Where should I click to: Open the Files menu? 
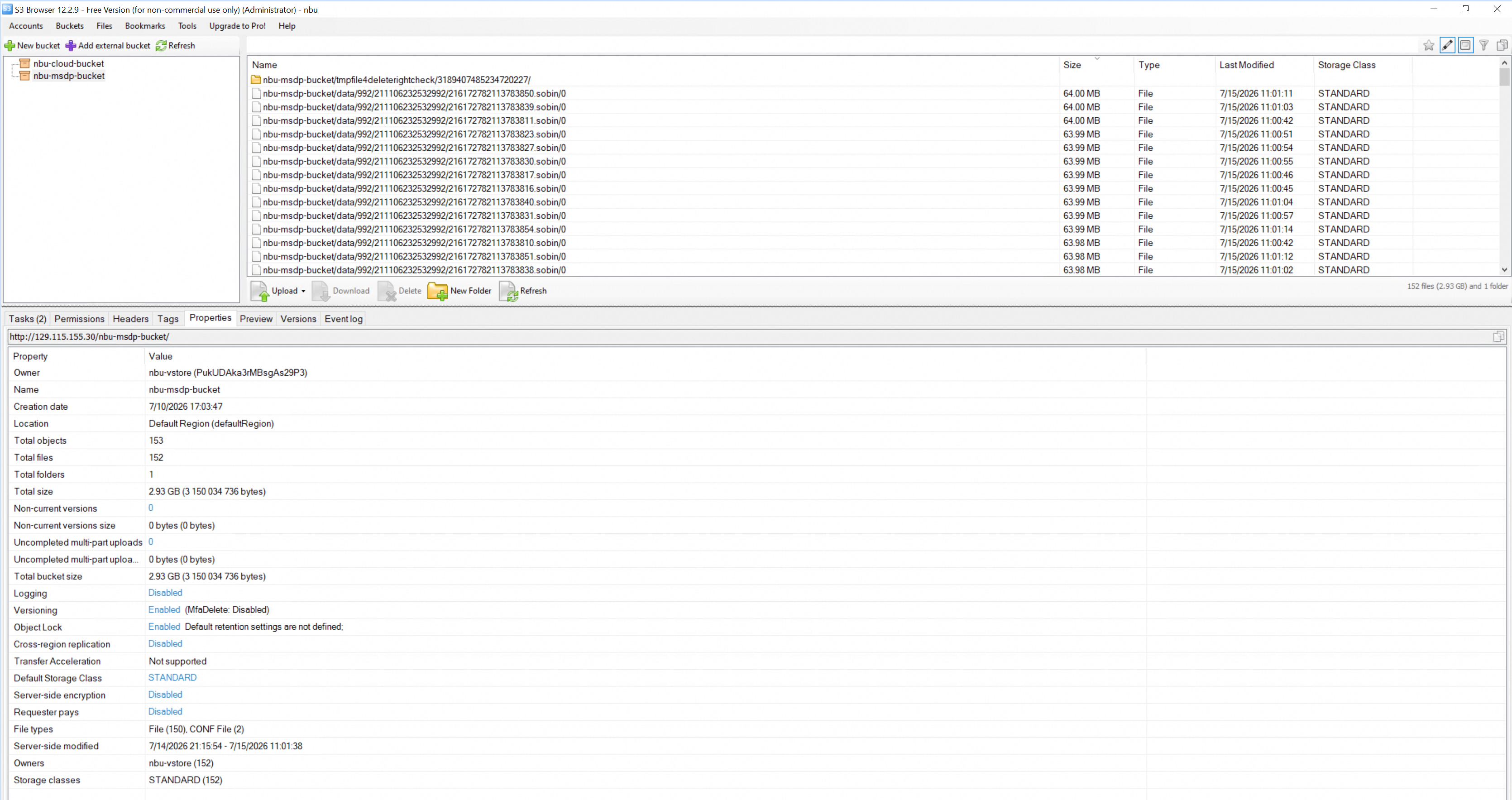tap(105, 26)
